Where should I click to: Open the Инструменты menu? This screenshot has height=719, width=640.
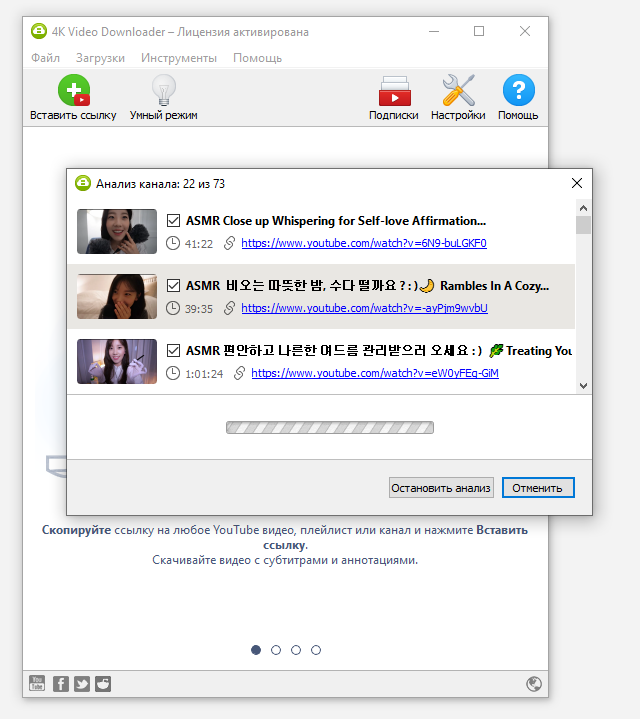[x=179, y=58]
